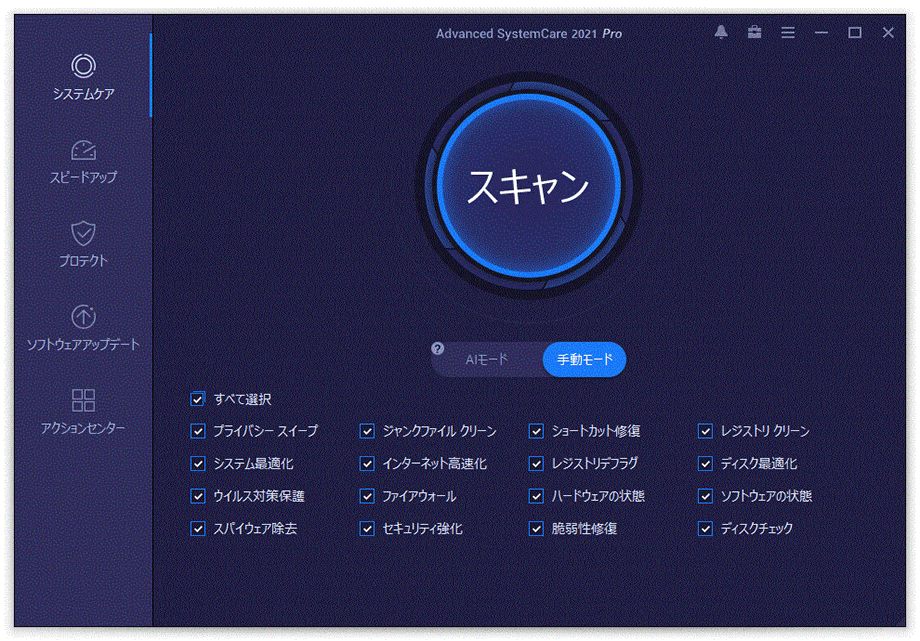Uncheck ショートカット修復
This screenshot has height=641, width=920.
[536, 431]
